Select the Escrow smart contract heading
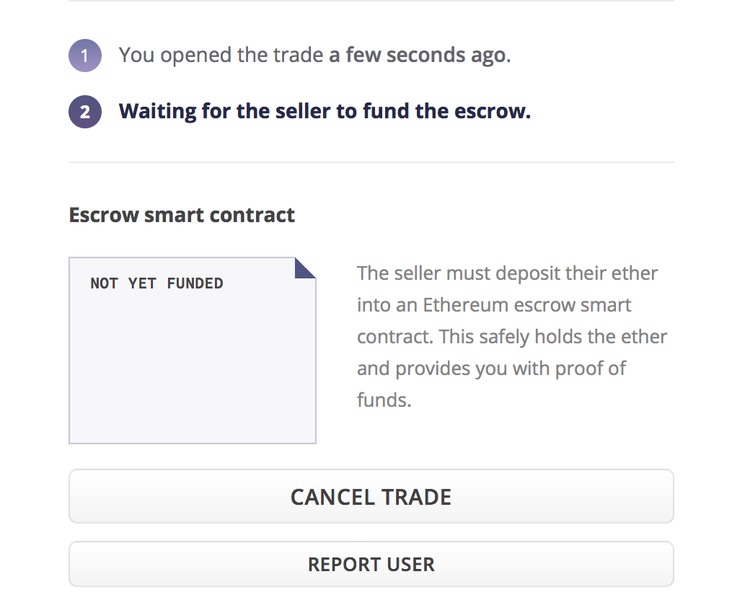 point(182,215)
